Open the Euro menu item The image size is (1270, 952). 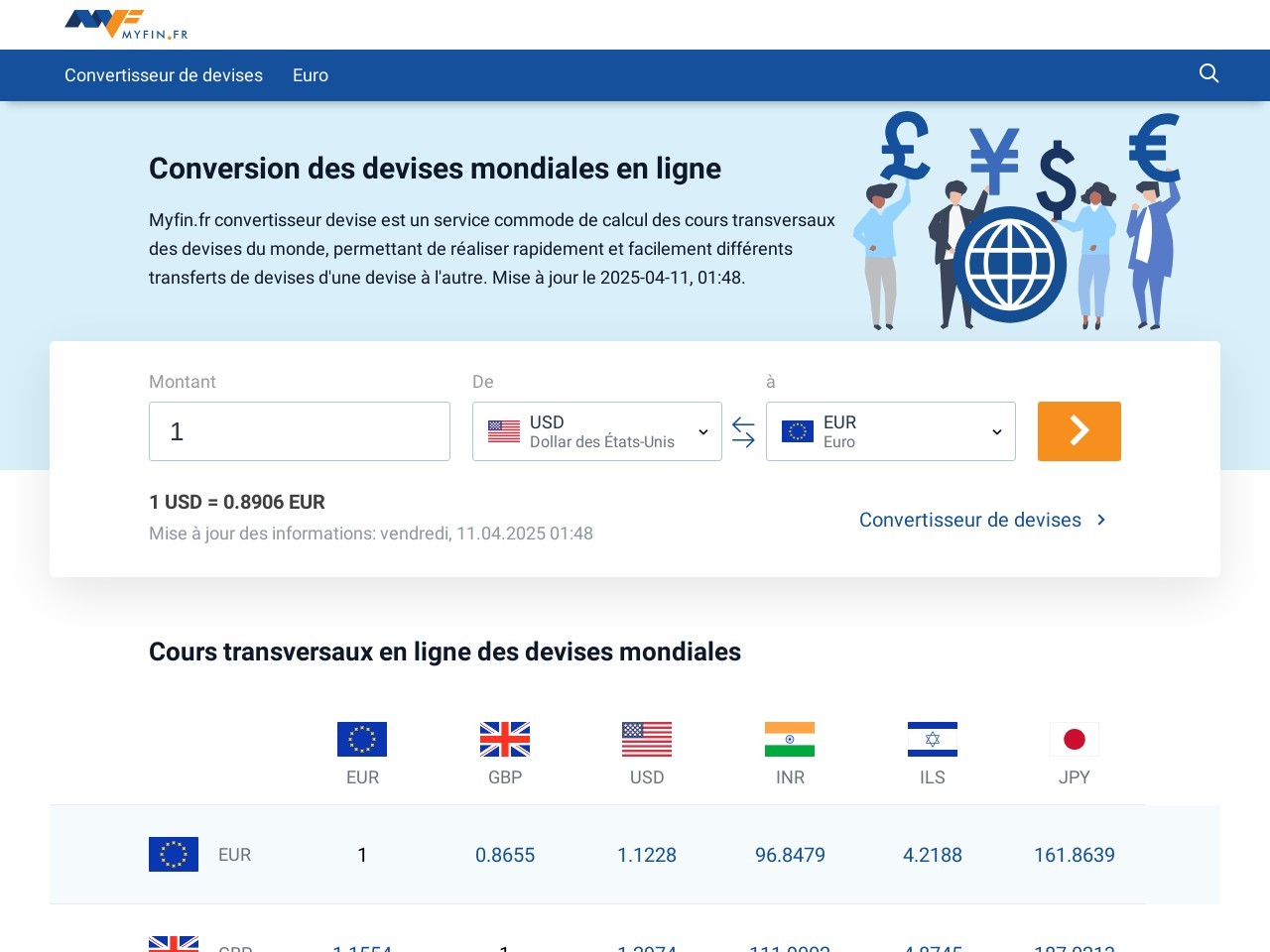point(311,75)
